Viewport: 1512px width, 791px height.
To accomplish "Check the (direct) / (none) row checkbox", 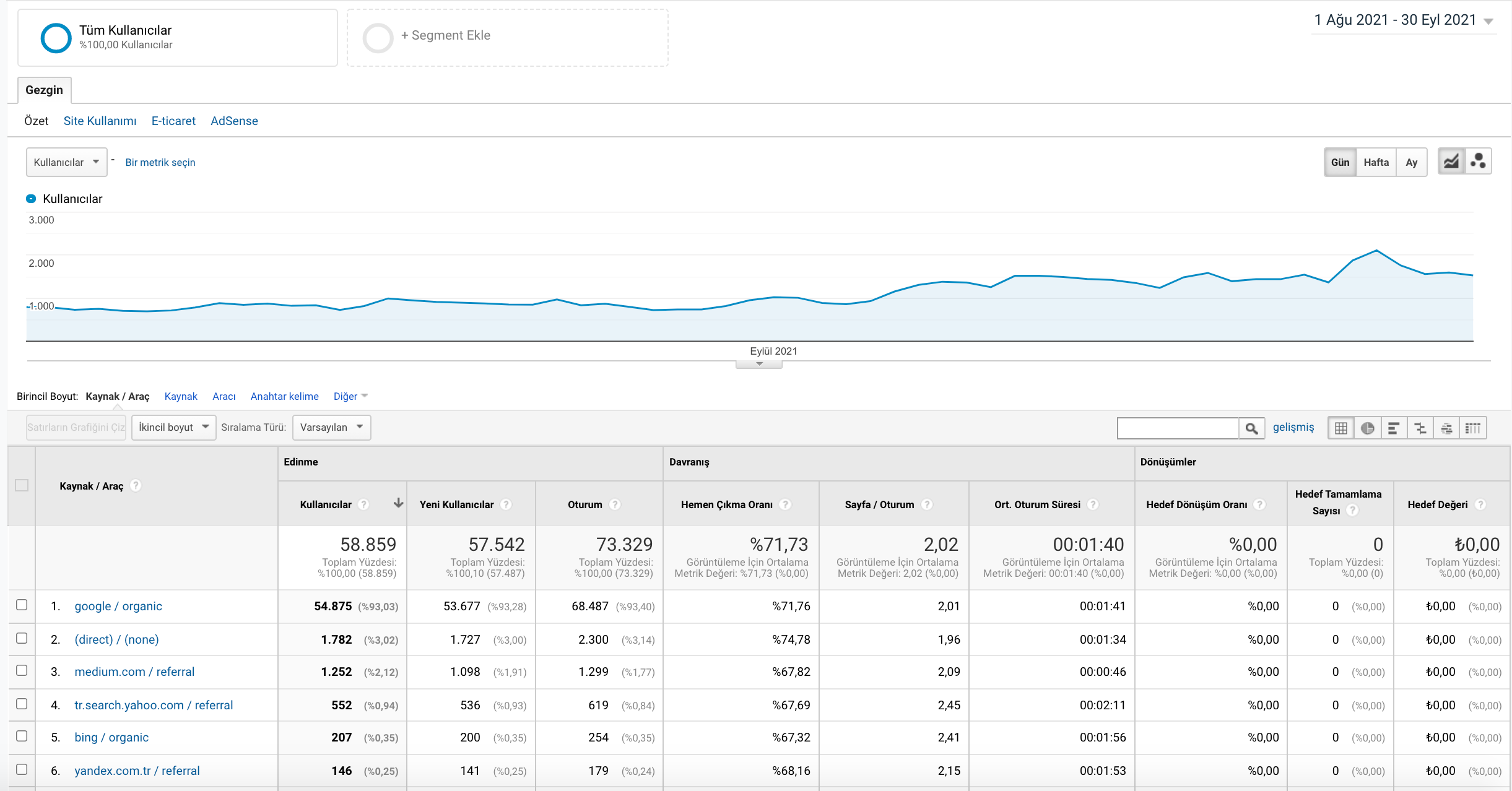I will [22, 638].
